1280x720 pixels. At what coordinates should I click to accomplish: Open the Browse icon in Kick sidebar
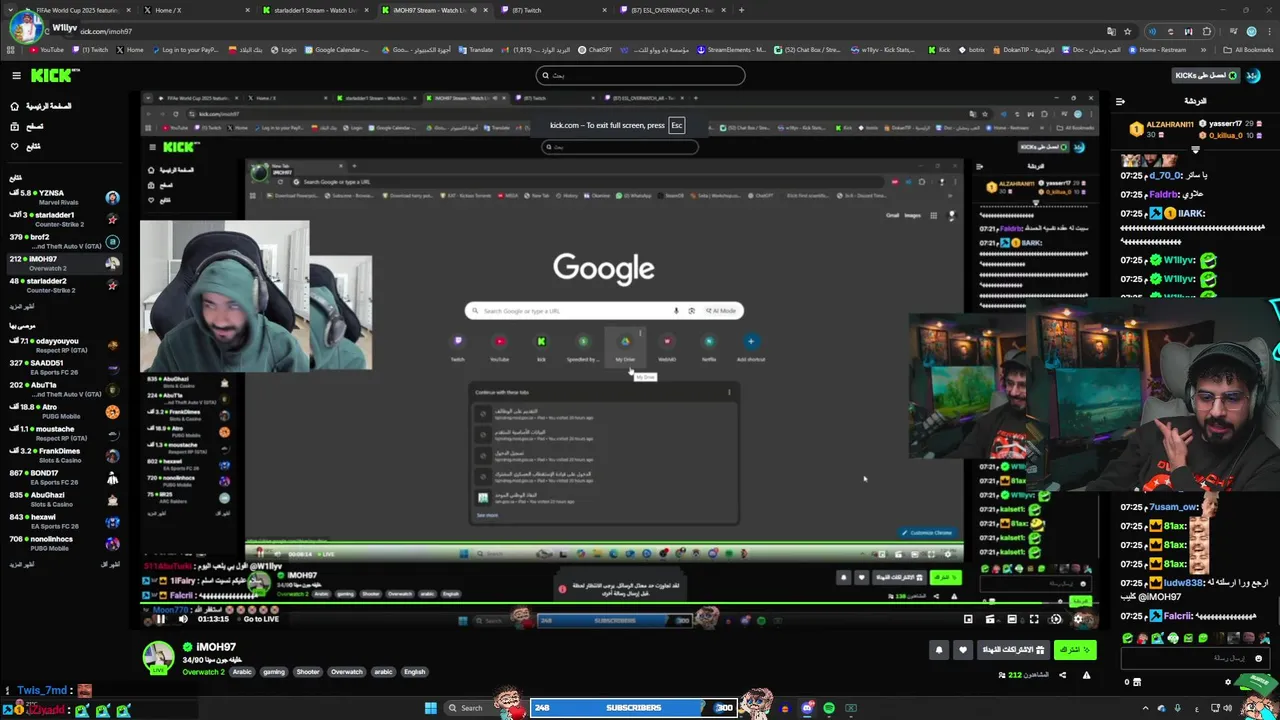pos(14,126)
